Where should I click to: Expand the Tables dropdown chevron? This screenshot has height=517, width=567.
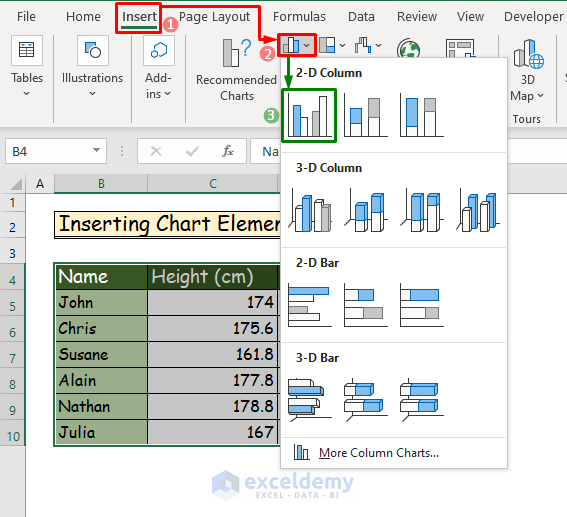click(26, 94)
